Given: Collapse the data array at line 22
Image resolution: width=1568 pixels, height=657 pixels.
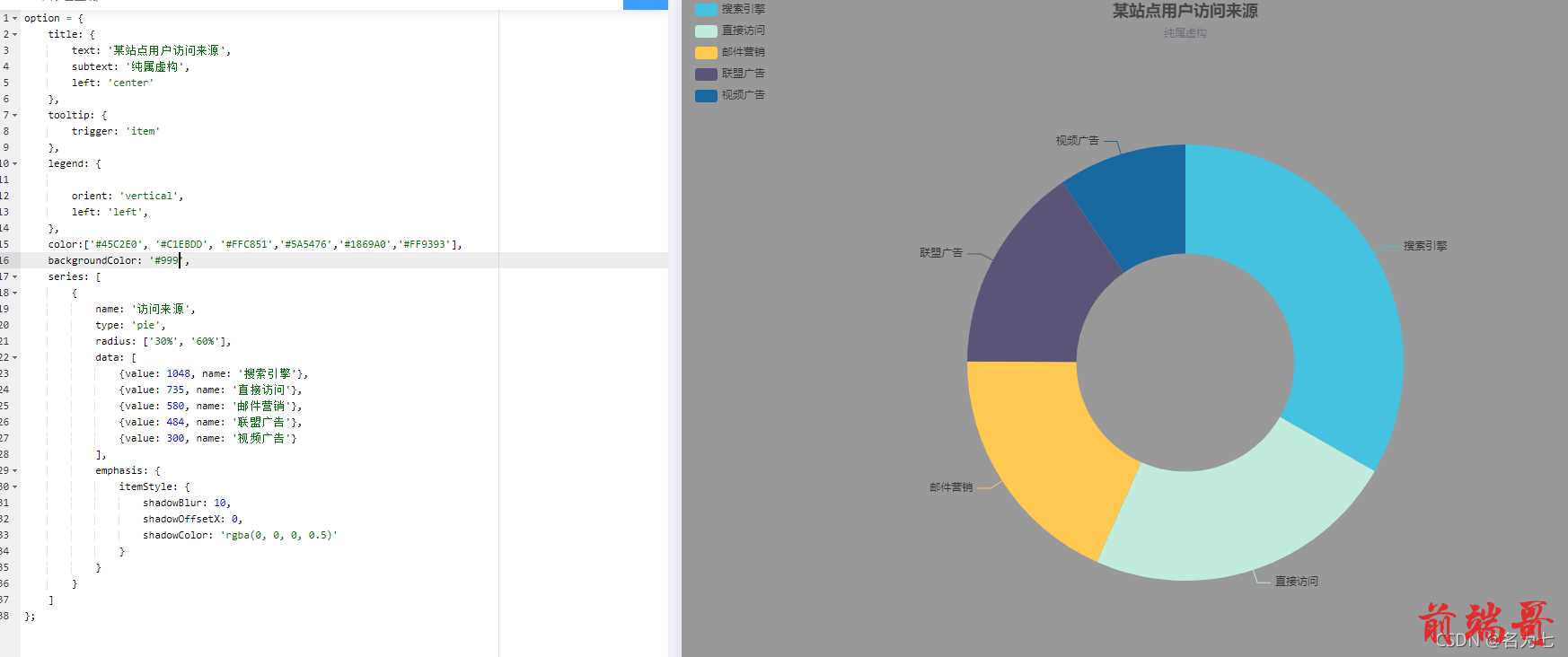Looking at the screenshot, I should click(14, 357).
